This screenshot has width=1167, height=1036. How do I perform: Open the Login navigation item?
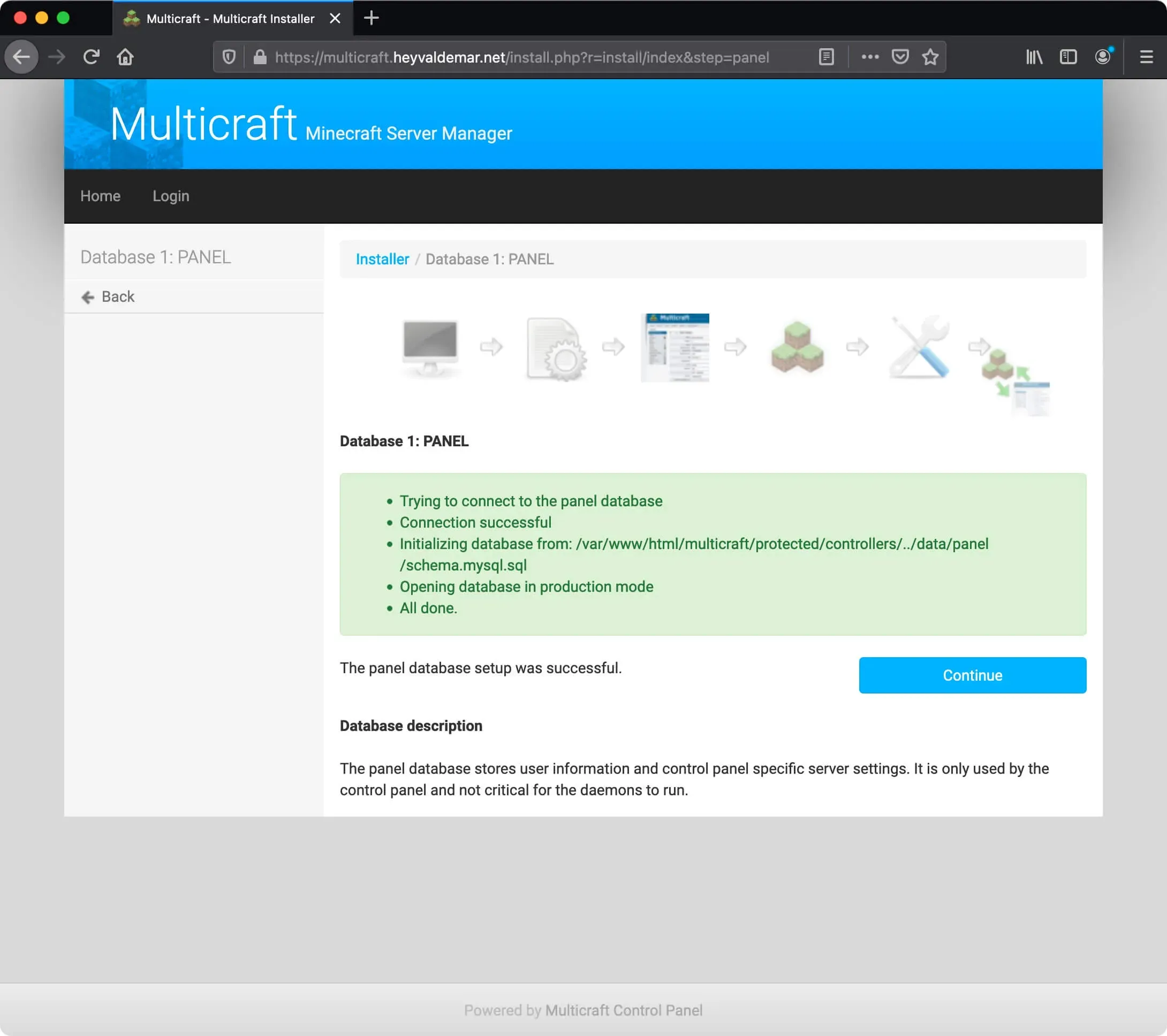click(x=171, y=196)
